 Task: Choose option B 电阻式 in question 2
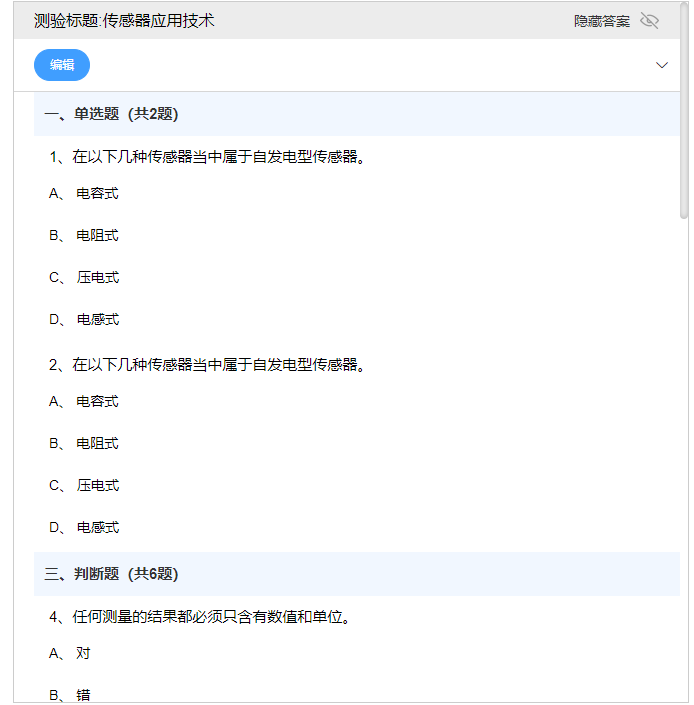97,443
